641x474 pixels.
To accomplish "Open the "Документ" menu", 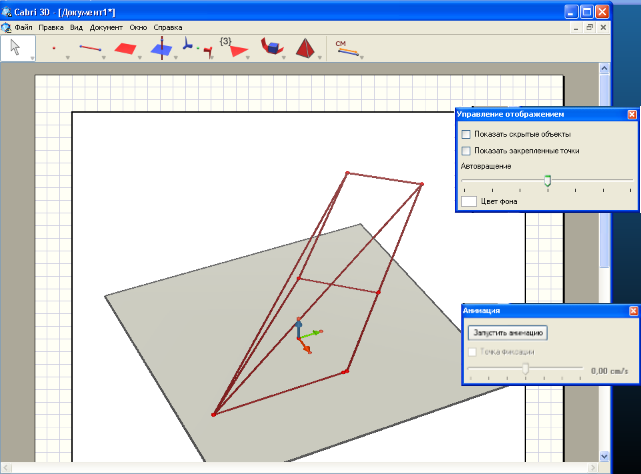I will click(x=106, y=27).
